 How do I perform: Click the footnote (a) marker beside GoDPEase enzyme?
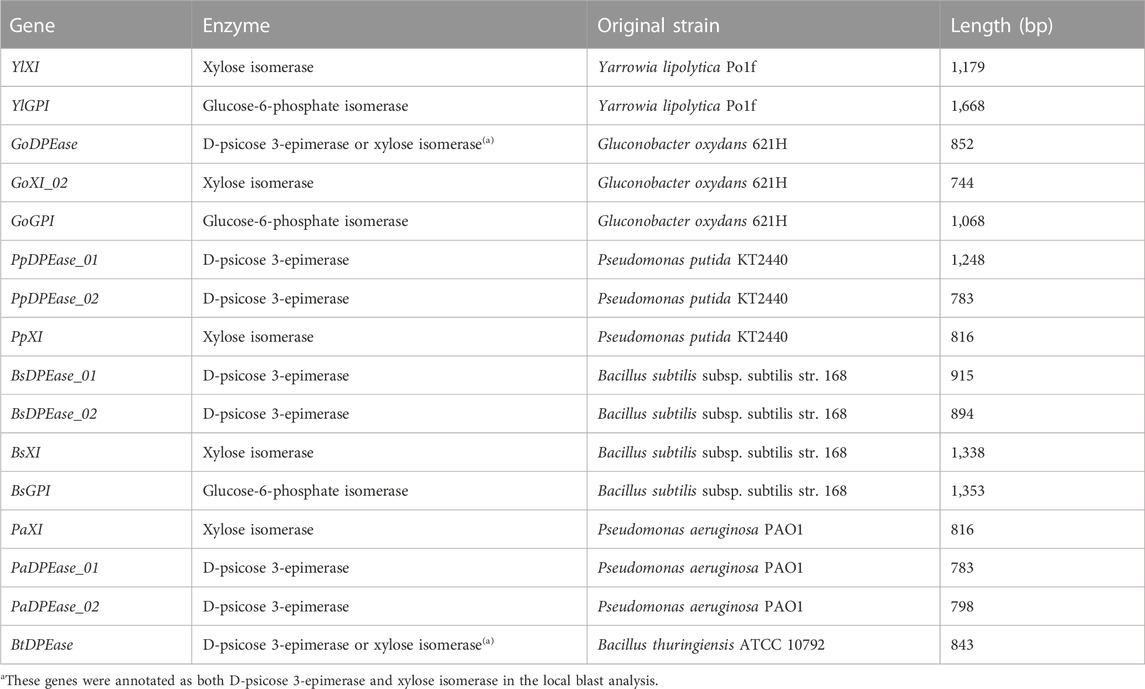(488, 141)
